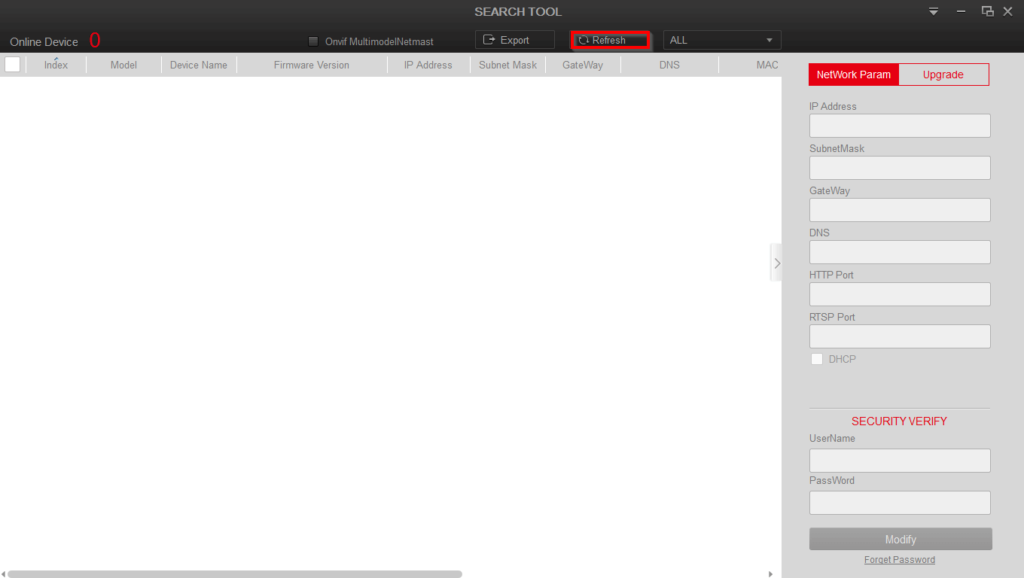This screenshot has height=578, width=1024.
Task: Open the title bar dropdown menu icon
Action: 933,12
